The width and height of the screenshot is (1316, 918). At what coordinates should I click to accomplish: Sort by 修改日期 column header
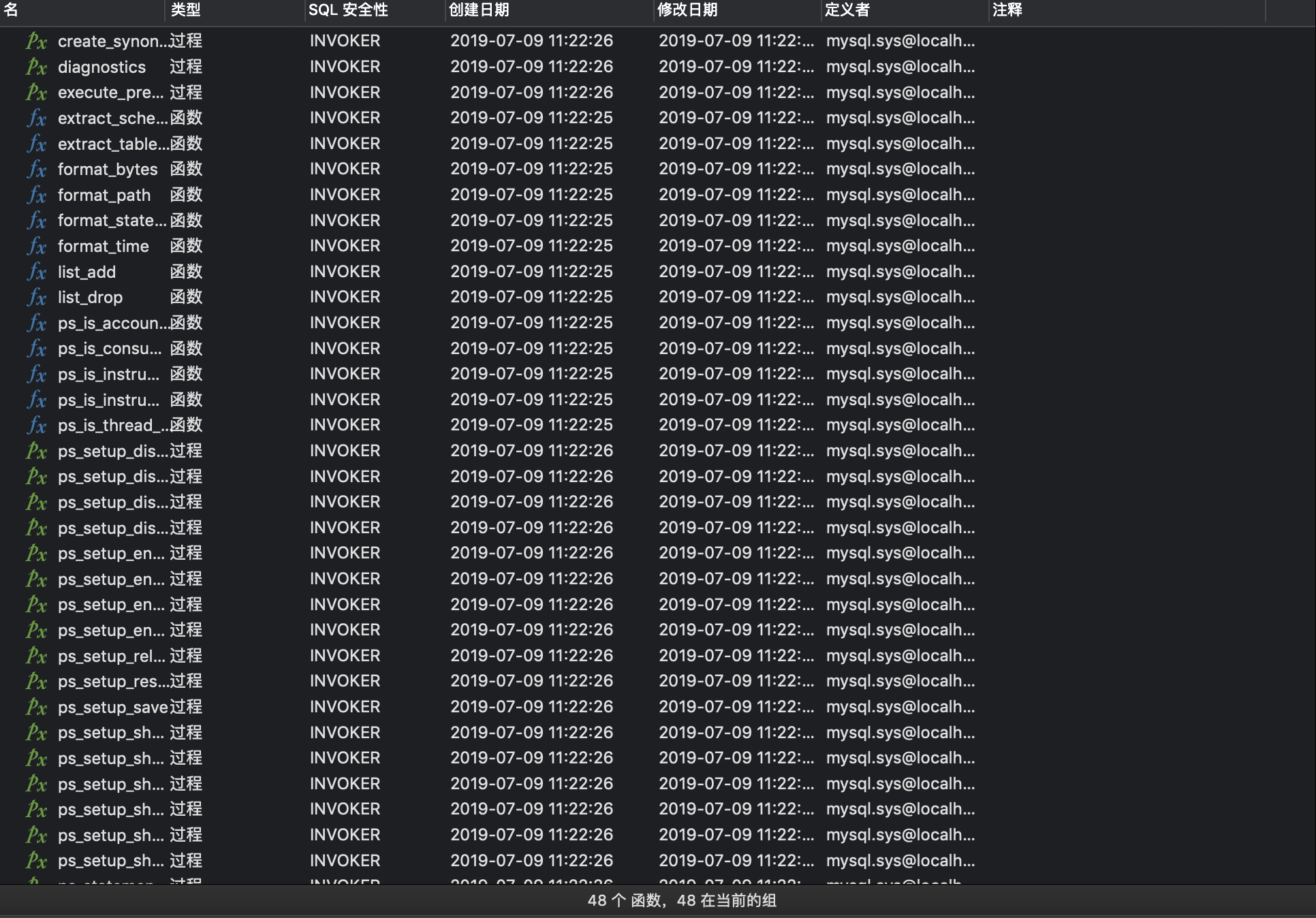point(687,10)
